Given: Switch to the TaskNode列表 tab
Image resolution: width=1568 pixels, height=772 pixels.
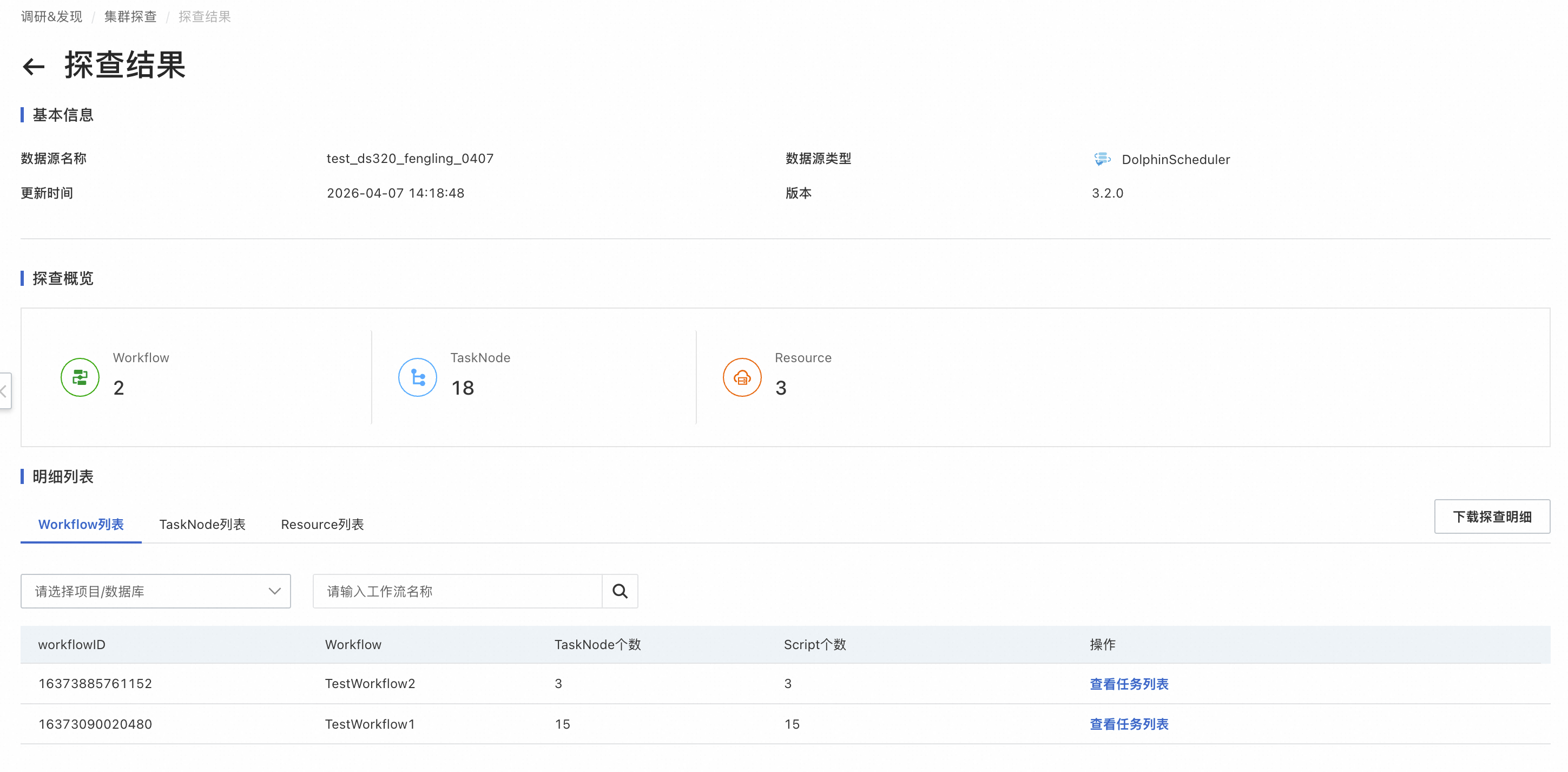Looking at the screenshot, I should (x=203, y=524).
